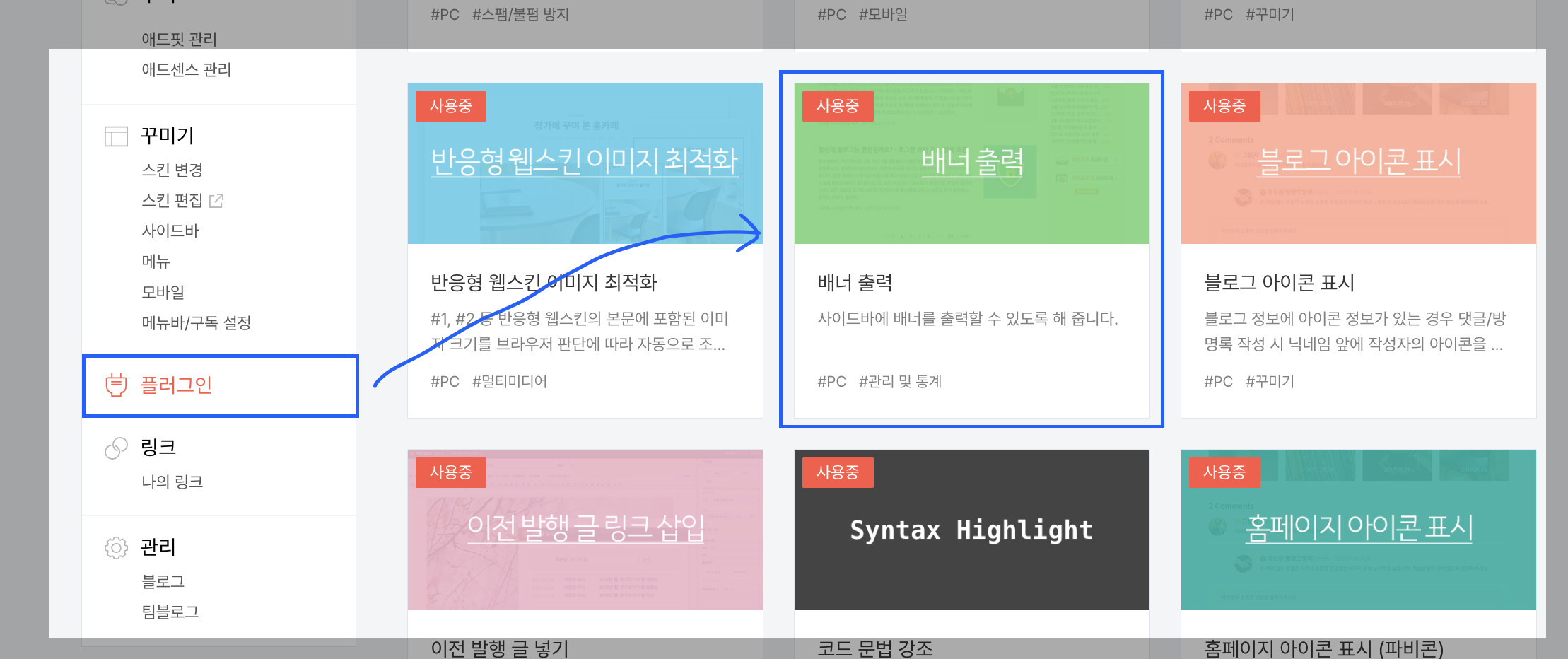Open 블로그 under 관리

click(x=163, y=581)
